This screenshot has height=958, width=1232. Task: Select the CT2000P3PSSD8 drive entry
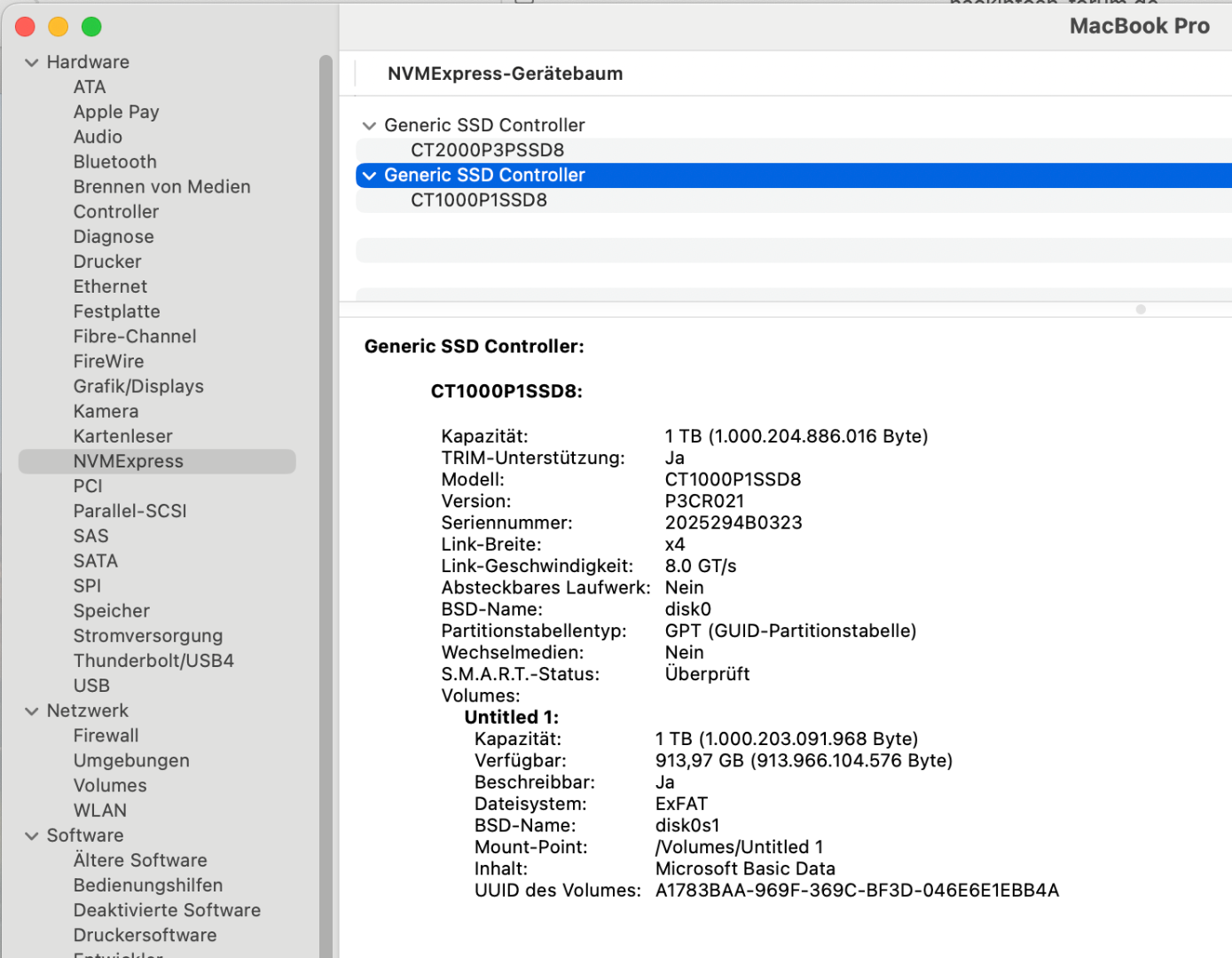(487, 151)
